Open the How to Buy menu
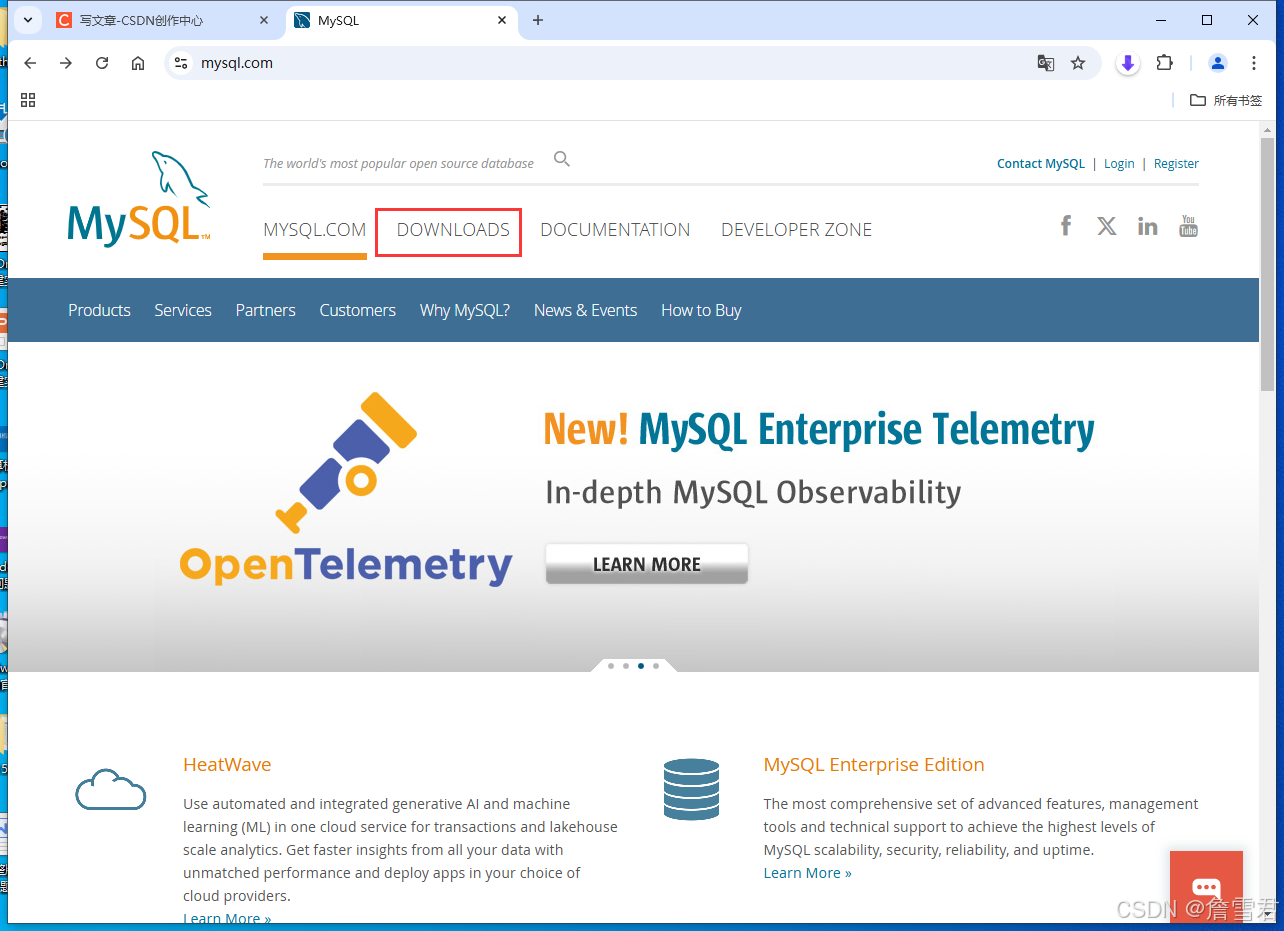 701,310
